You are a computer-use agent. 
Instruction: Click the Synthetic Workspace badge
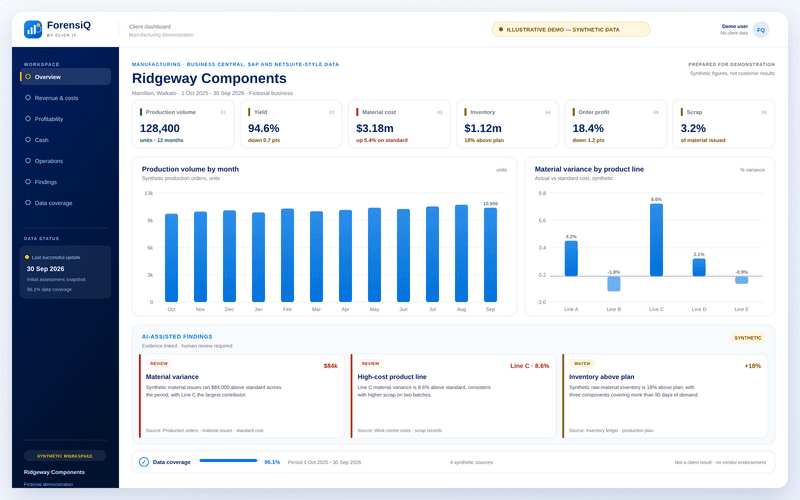tap(65, 456)
